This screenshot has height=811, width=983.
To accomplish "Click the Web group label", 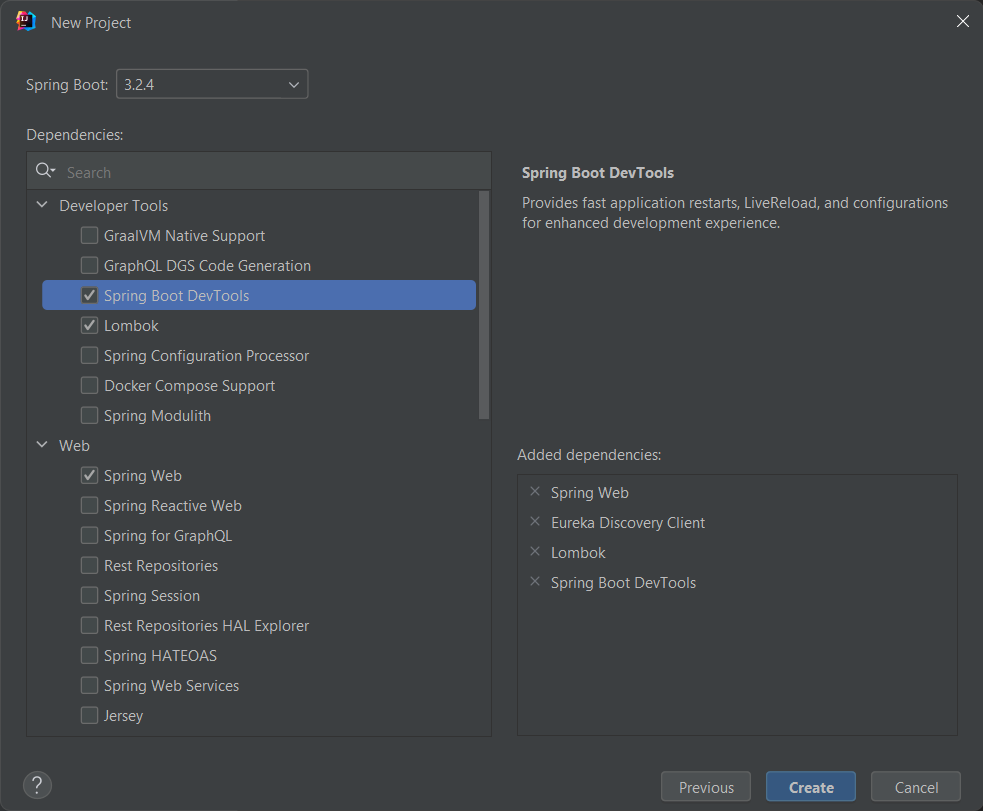I will click(74, 446).
